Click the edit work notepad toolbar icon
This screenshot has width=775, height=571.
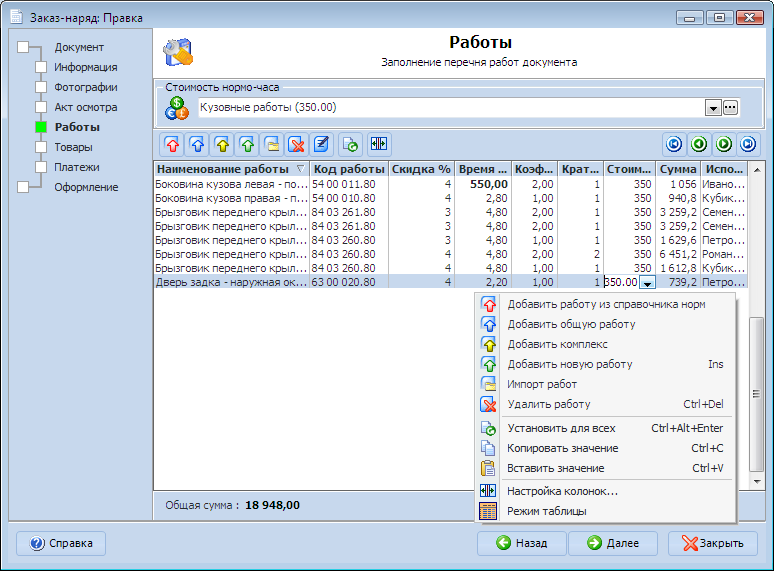click(x=321, y=144)
